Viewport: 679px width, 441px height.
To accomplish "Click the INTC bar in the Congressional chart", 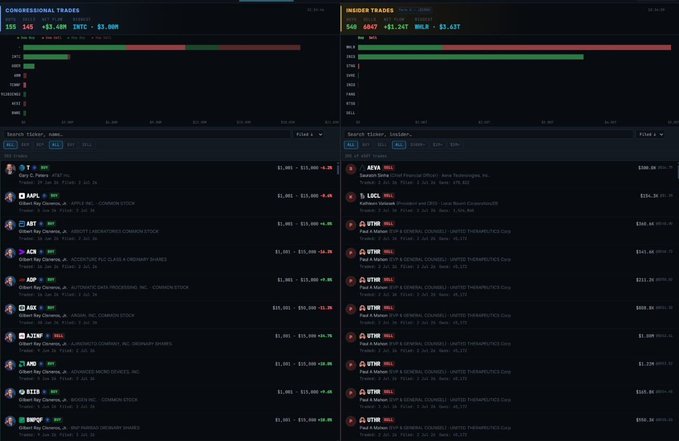I will pos(47,57).
